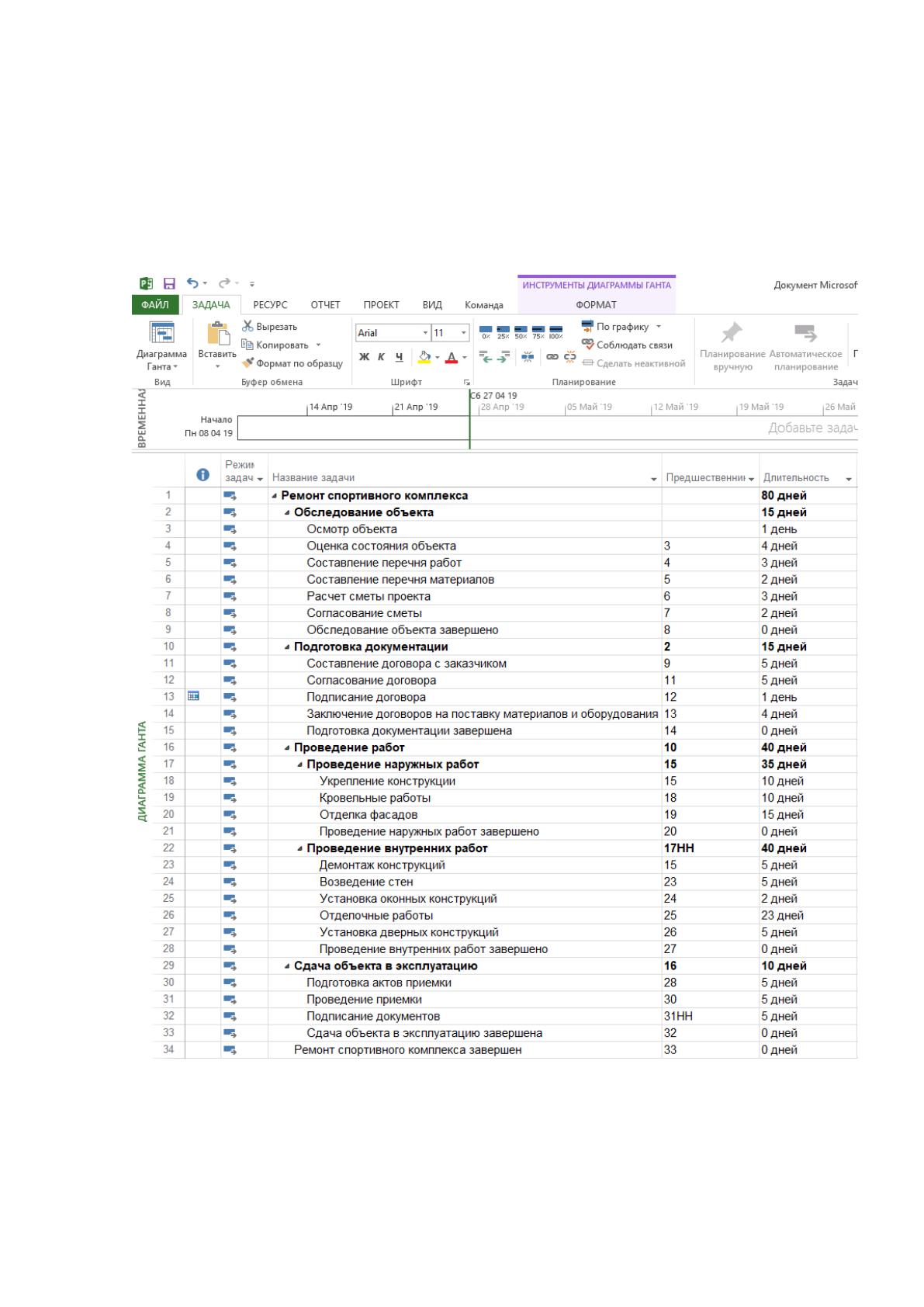Toggle bold Ж formatting
The width and height of the screenshot is (924, 1307).
pos(364,357)
